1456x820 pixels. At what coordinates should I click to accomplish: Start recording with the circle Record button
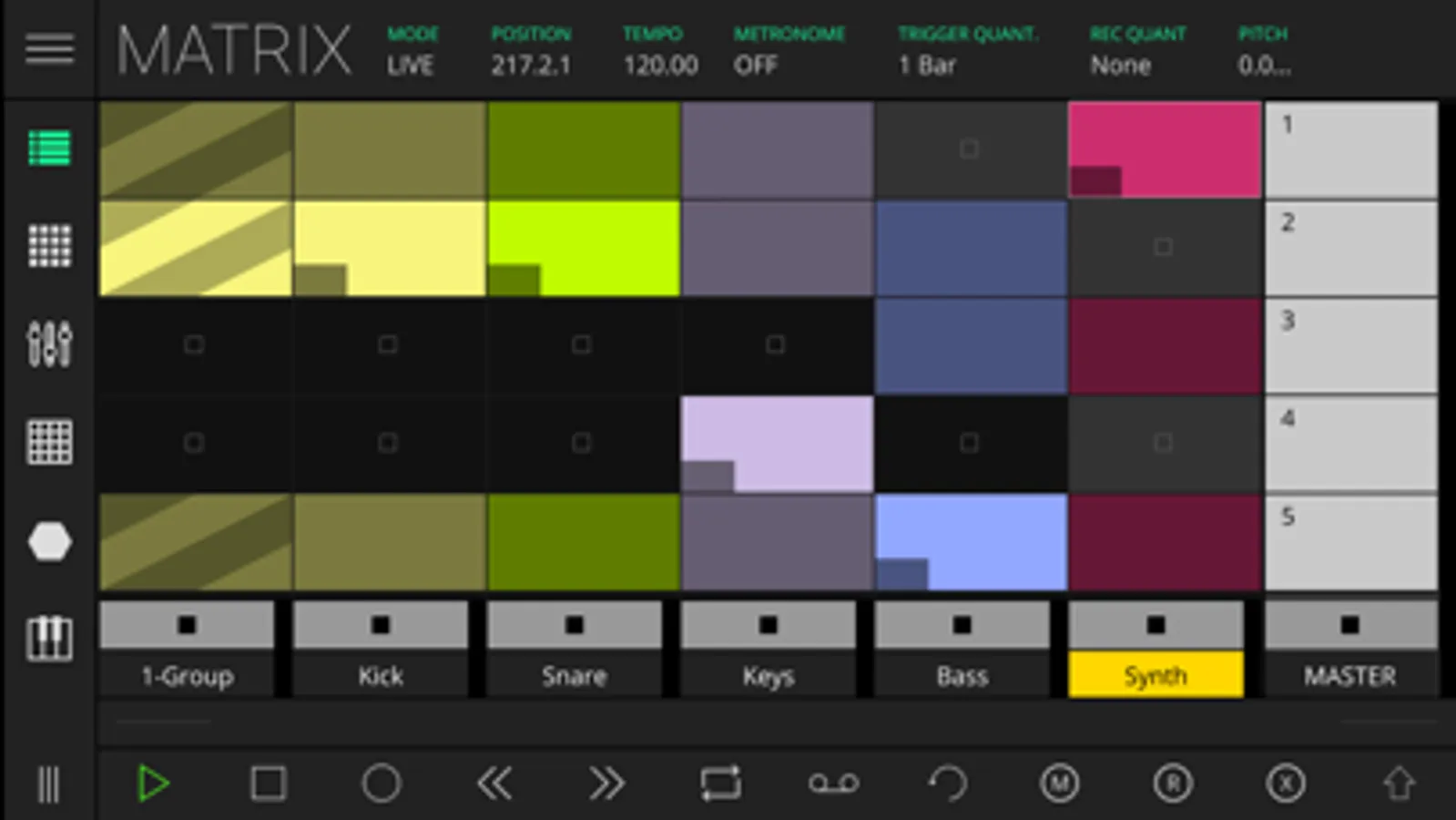pos(381,784)
